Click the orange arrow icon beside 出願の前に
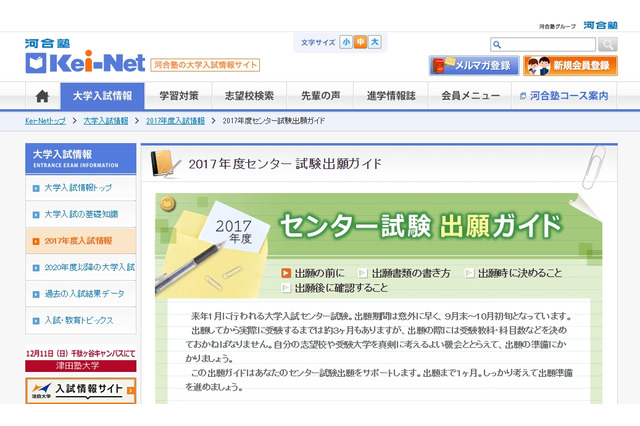640x426 pixels. tap(286, 273)
